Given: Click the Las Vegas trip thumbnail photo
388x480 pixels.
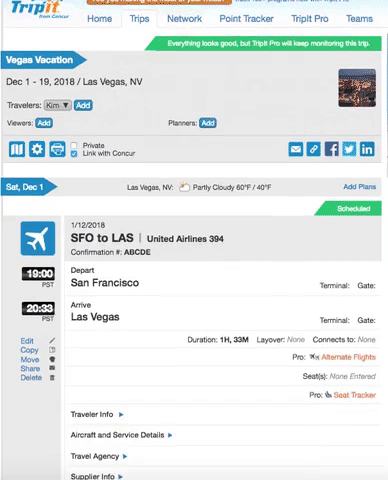Looking at the screenshot, I should tap(357, 88).
